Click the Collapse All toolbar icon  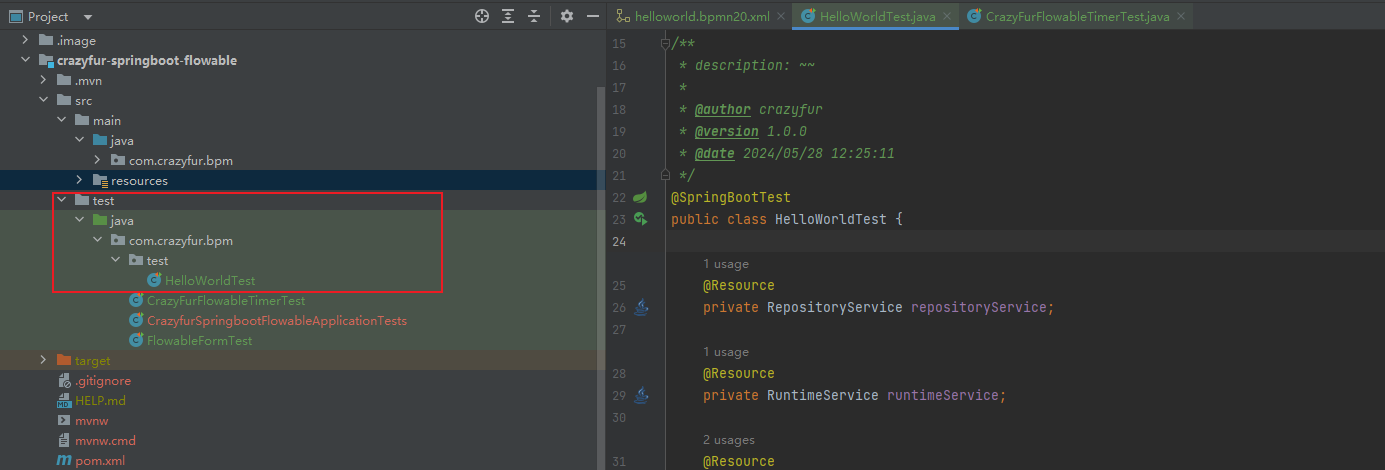pyautogui.click(x=535, y=16)
